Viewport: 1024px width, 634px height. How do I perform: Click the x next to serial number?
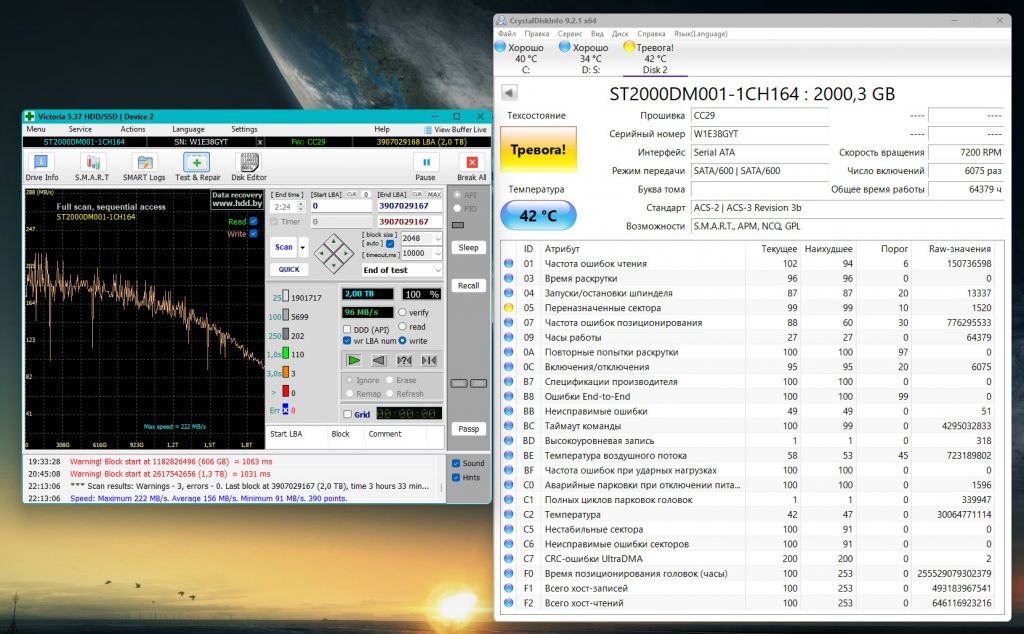coord(260,142)
